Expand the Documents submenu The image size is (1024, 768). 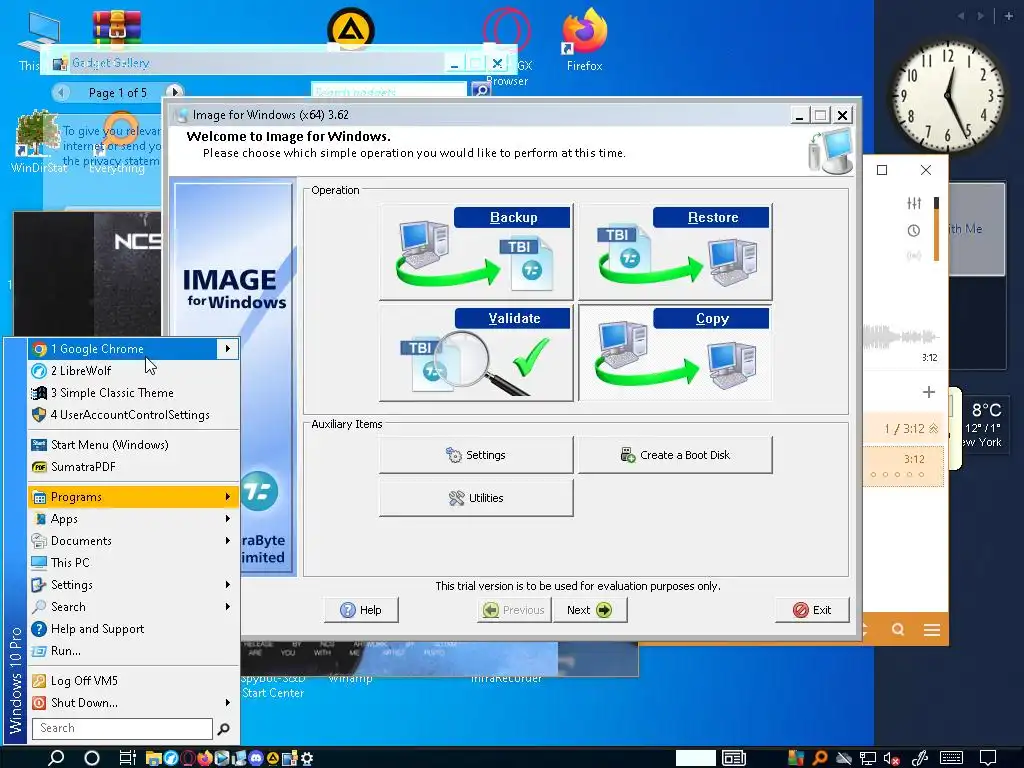(x=133, y=541)
